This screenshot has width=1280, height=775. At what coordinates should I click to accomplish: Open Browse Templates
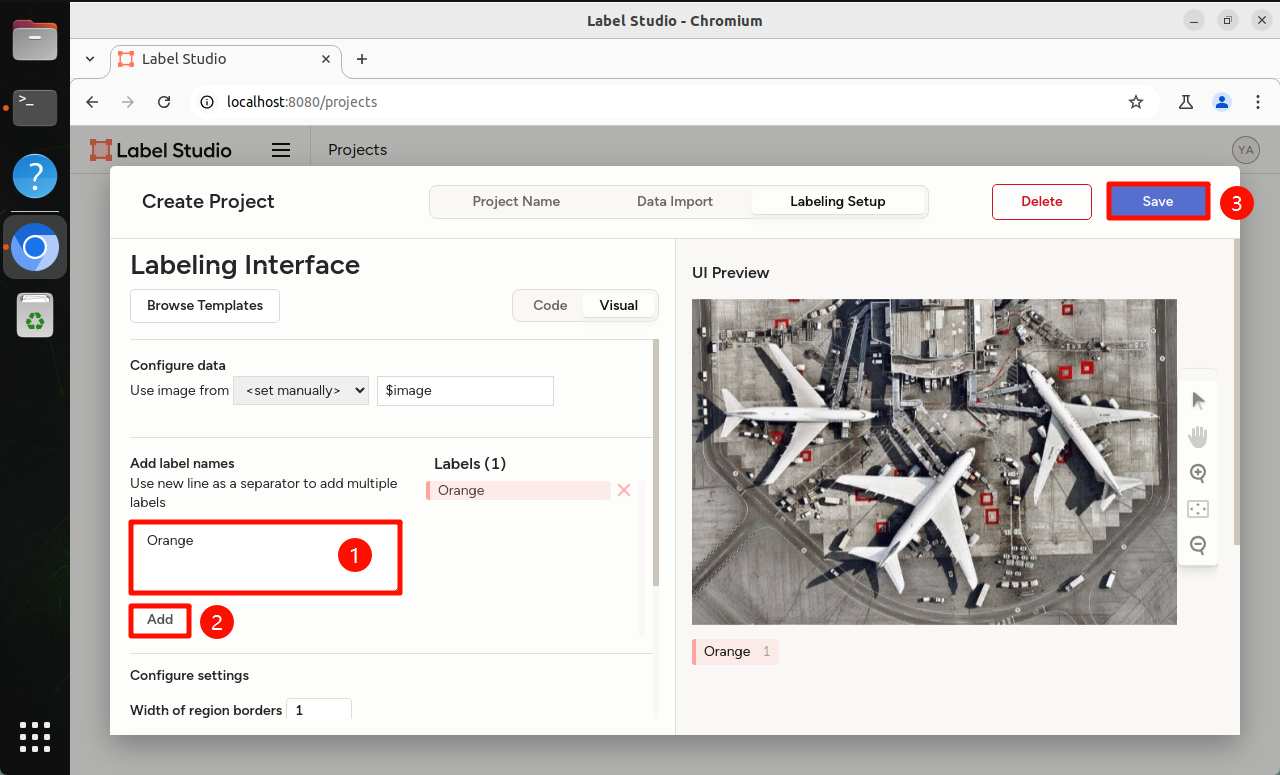click(205, 306)
